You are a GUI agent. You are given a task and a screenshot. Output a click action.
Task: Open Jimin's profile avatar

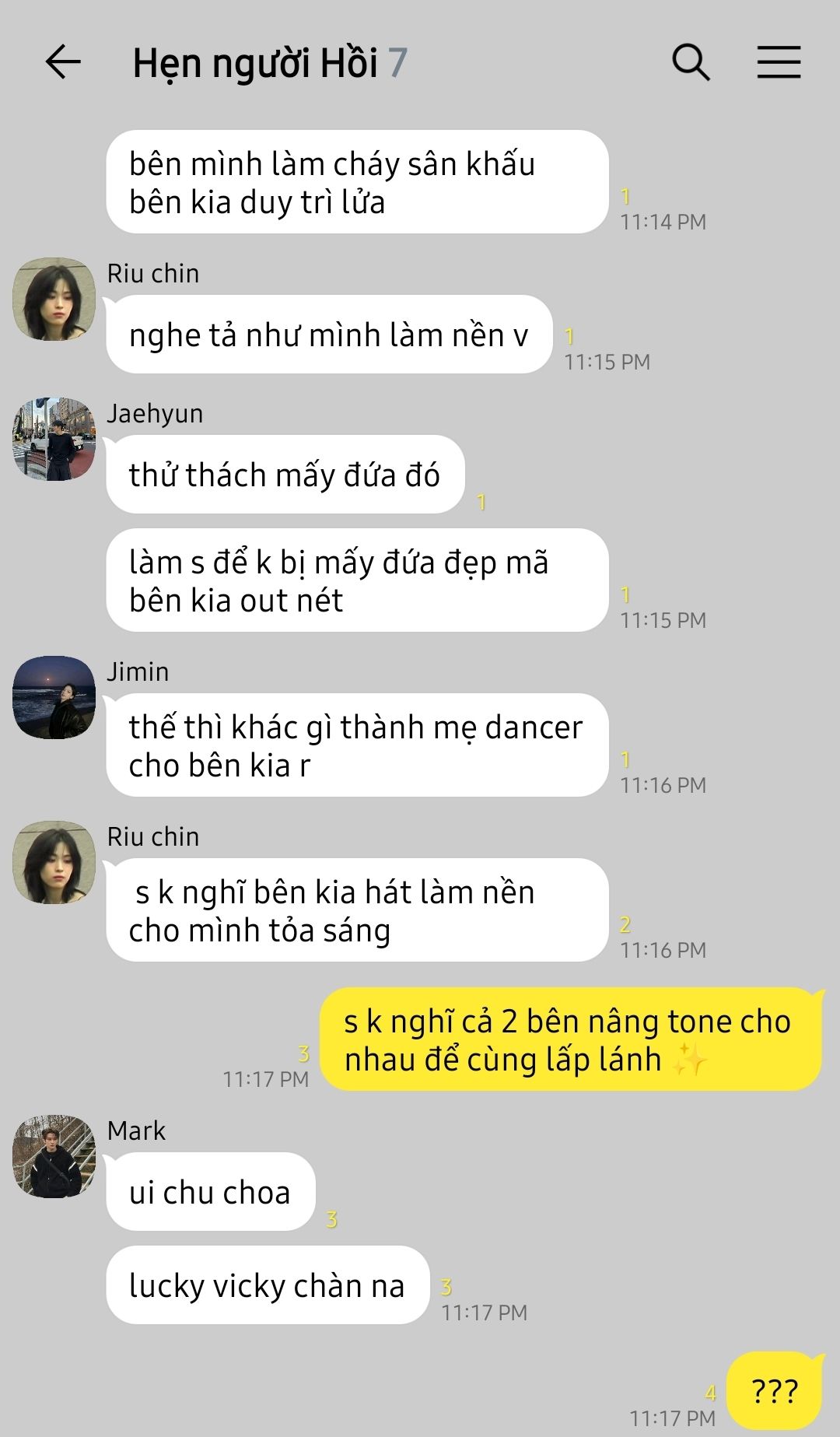click(54, 697)
